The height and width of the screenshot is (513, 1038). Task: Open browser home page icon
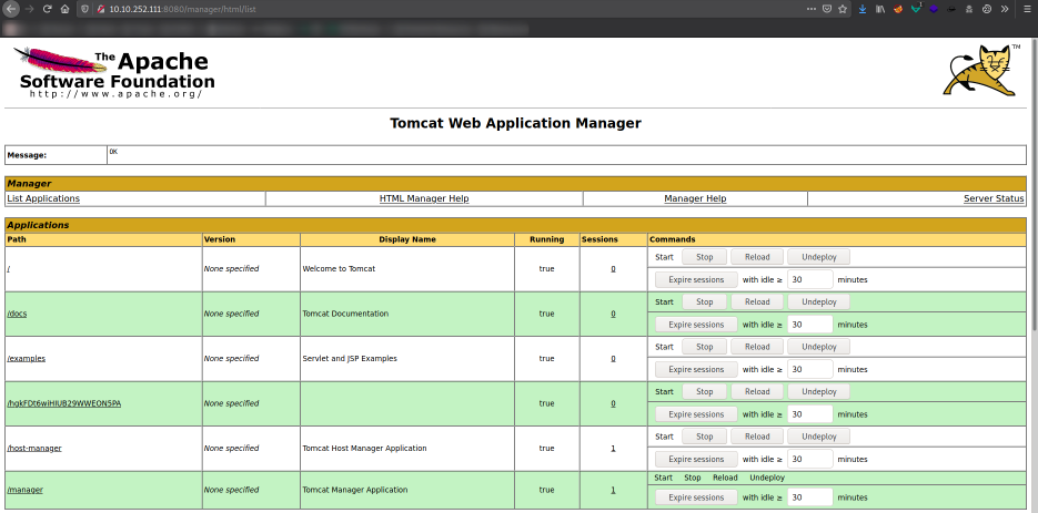(65, 9)
